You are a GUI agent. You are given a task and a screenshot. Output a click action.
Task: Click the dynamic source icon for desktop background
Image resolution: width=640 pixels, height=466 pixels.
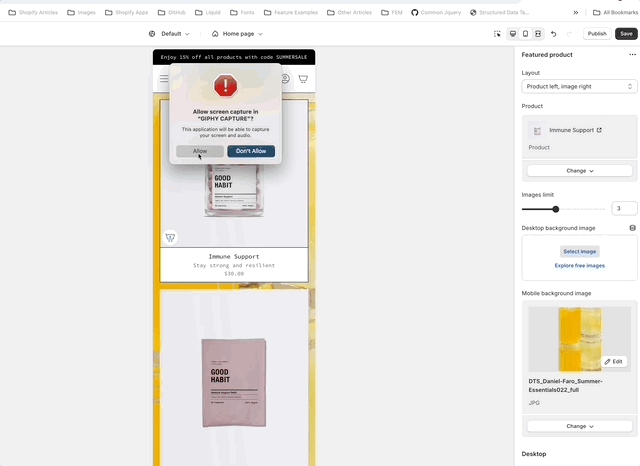point(632,228)
